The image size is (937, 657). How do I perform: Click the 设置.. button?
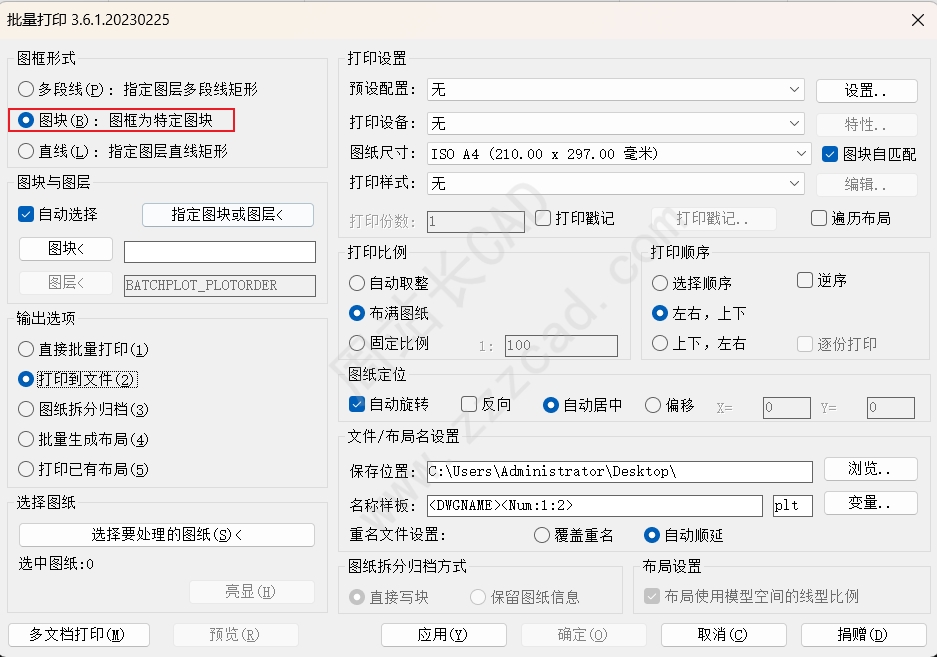point(866,91)
